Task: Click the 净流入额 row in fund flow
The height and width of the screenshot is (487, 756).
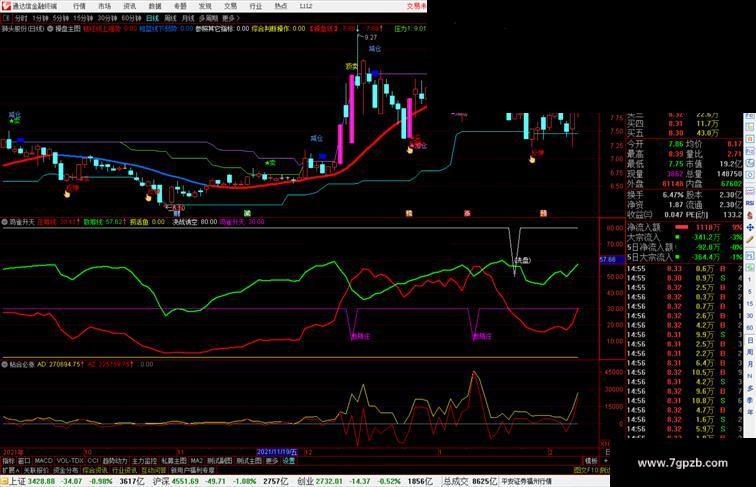Action: tap(684, 227)
